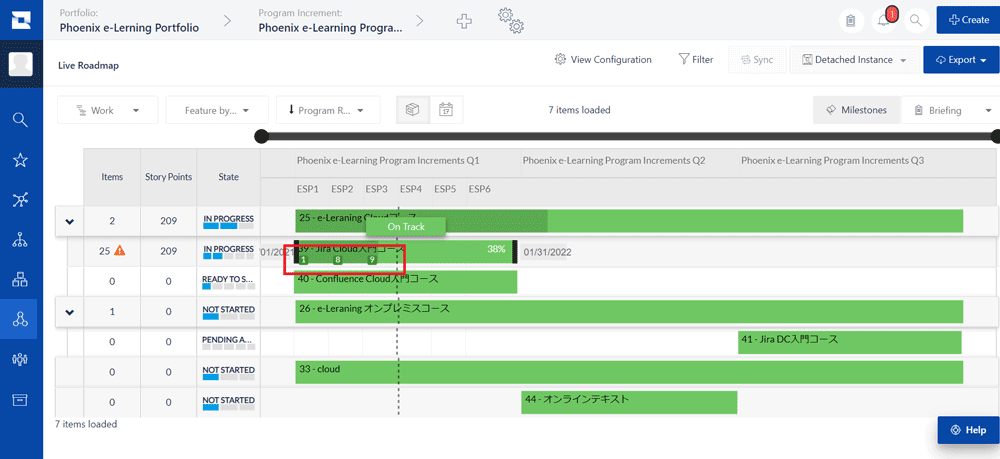Open the starred favorites sidebar icon

coord(20,160)
